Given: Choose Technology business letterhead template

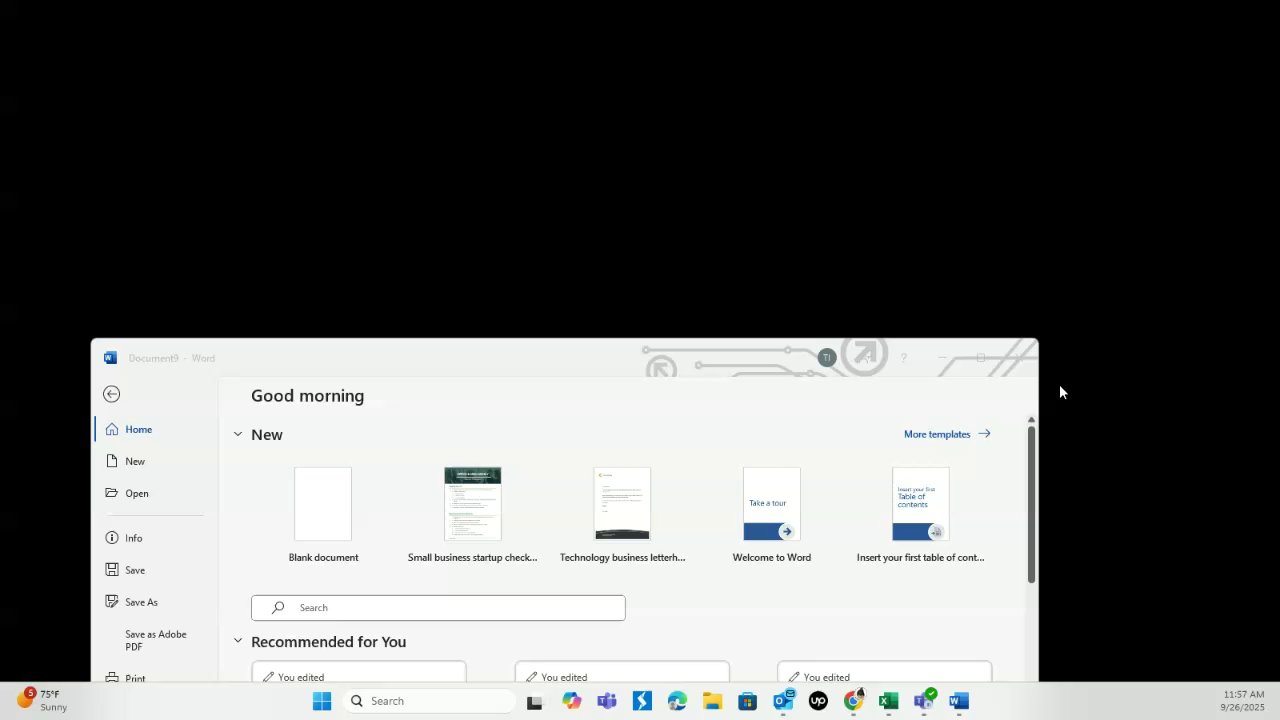Looking at the screenshot, I should click(x=622, y=515).
